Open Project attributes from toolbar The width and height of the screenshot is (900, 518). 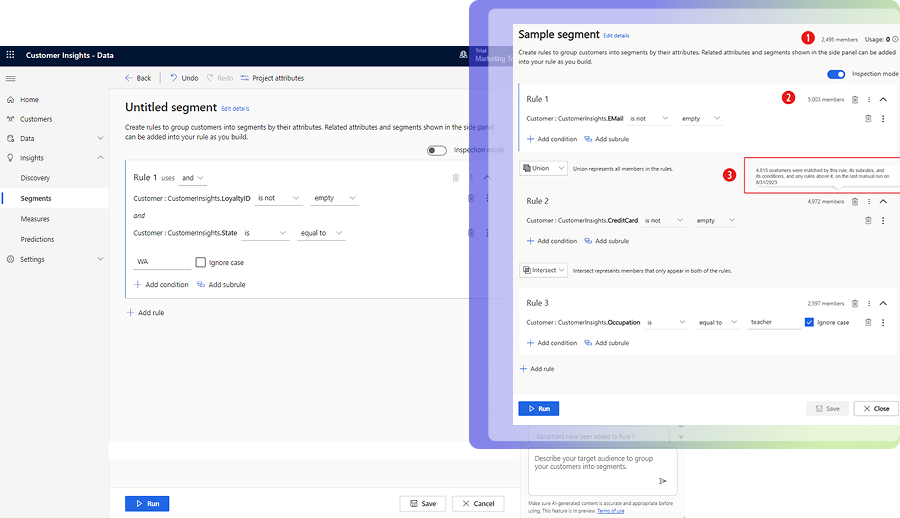click(x=272, y=78)
